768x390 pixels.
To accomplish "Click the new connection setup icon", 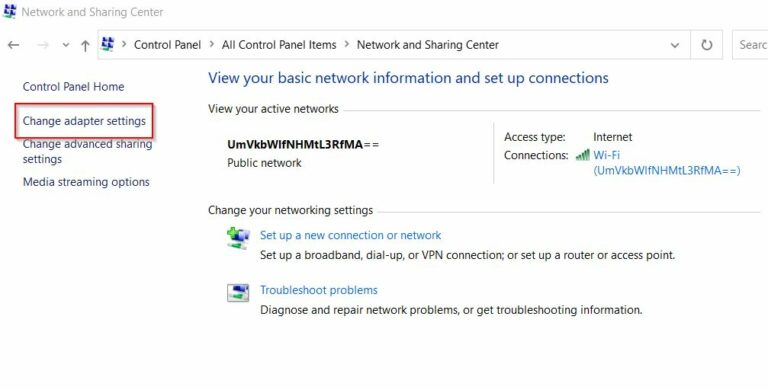I will [x=238, y=238].
